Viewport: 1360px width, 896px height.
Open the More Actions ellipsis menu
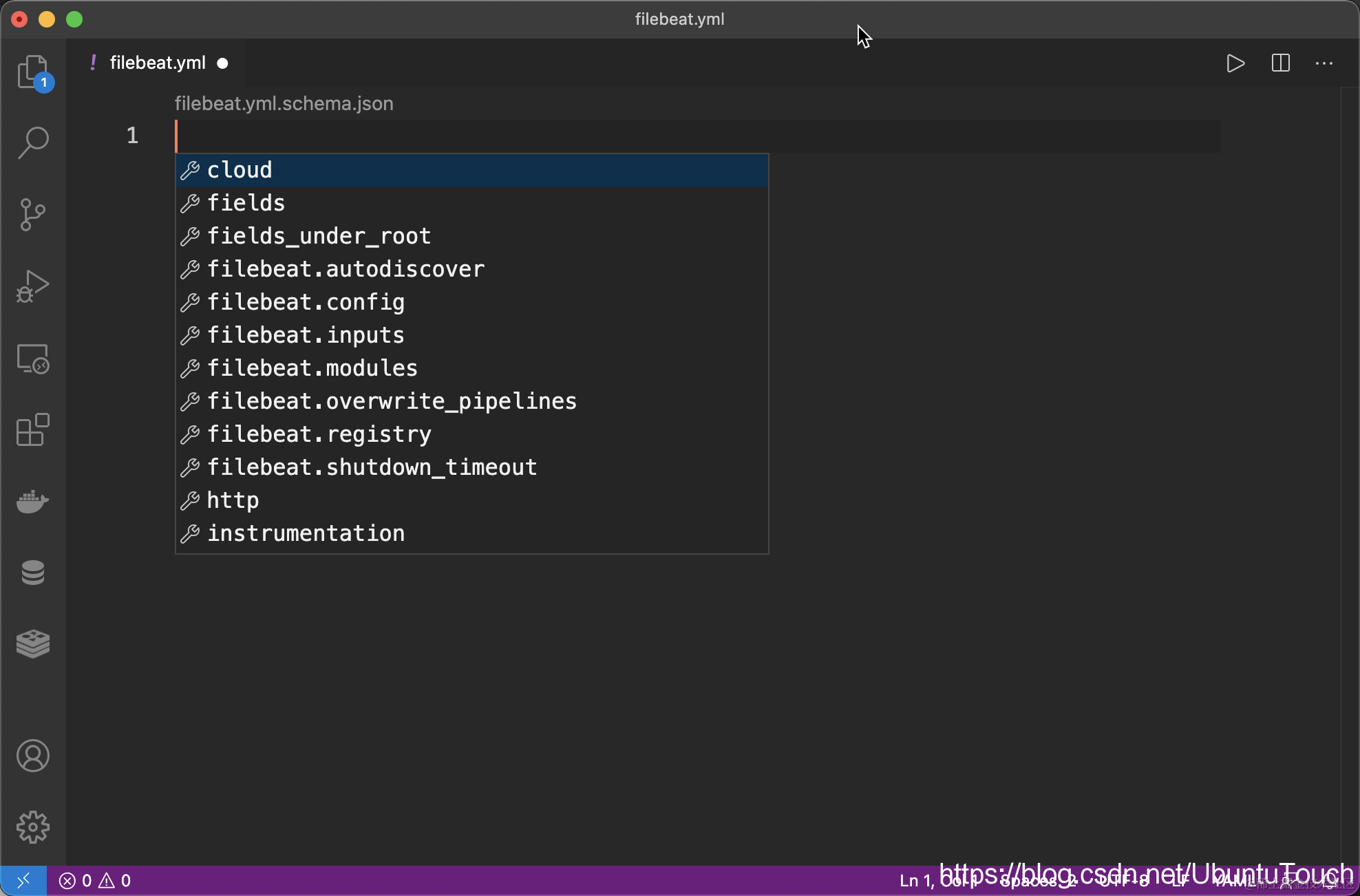tap(1324, 63)
